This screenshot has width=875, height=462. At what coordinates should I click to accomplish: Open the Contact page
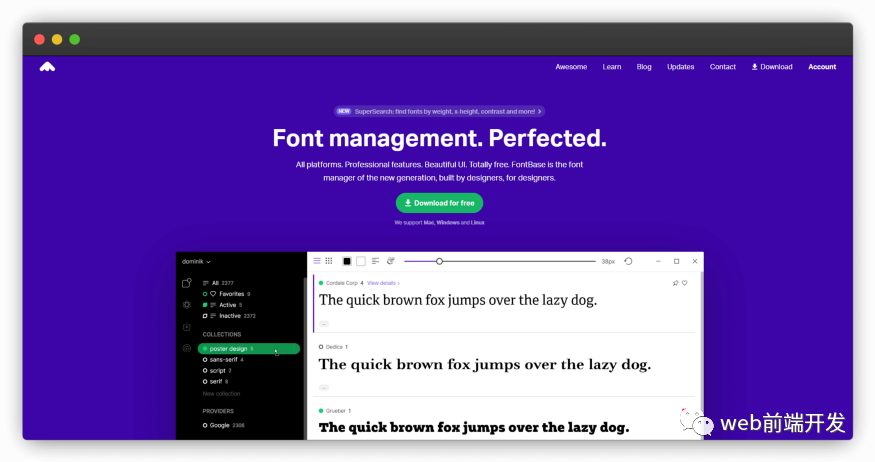pos(723,67)
